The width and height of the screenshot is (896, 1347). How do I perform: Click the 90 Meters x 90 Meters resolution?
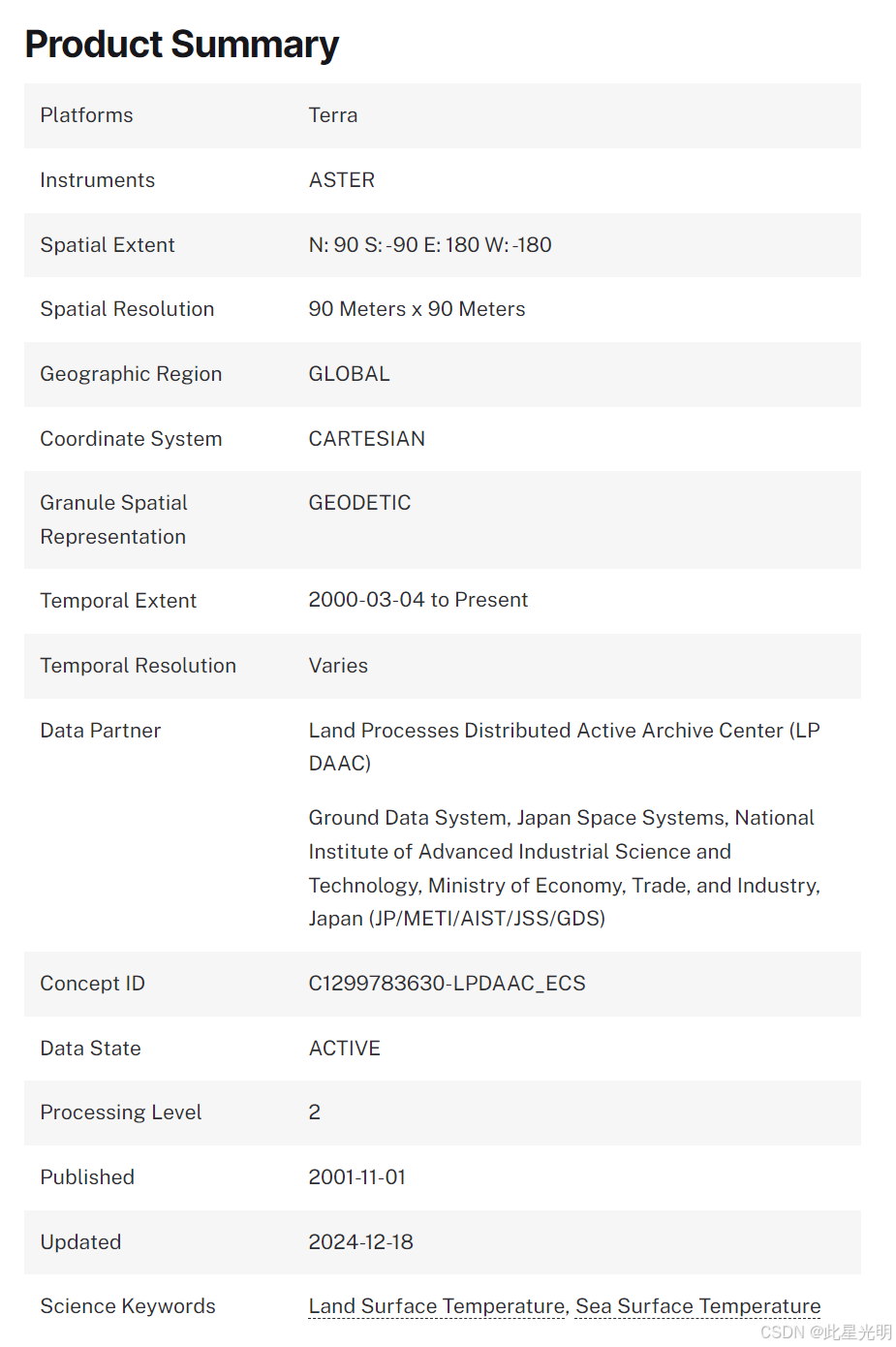[x=417, y=309]
